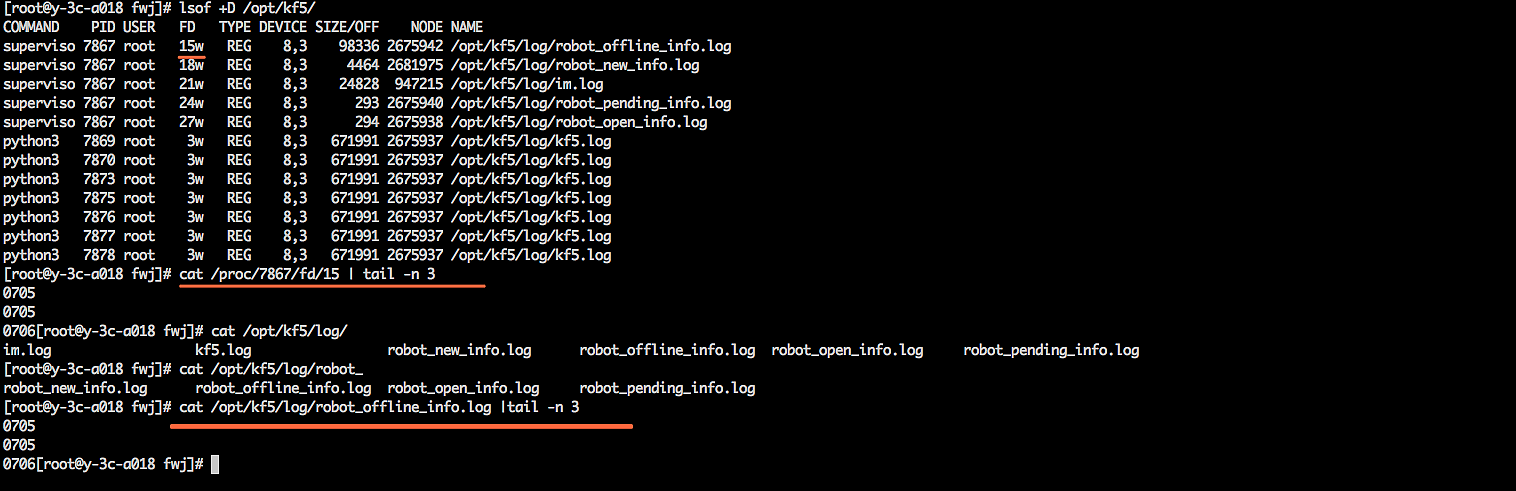Click the underlined cat robot_offline_info.log tail command

(379, 407)
